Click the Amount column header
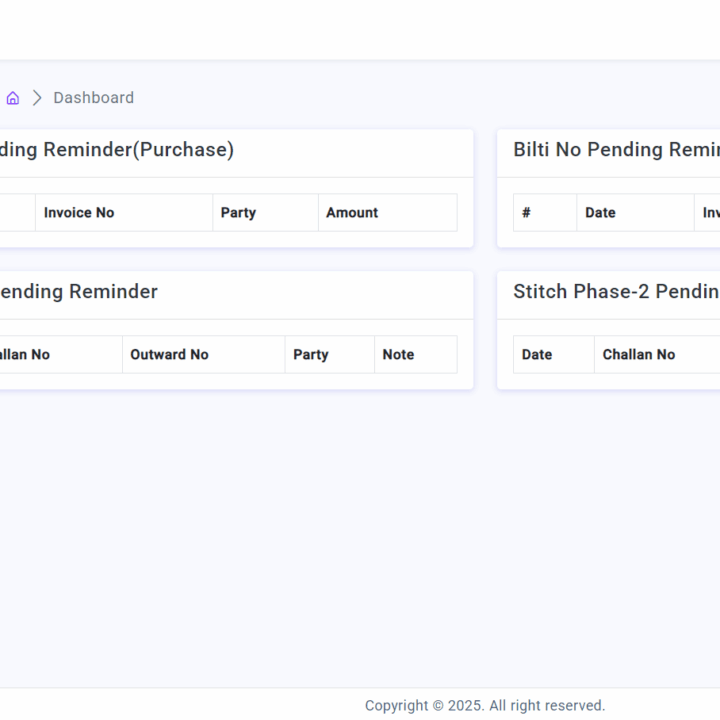Screen dimensions: 720x720 pyautogui.click(x=352, y=213)
